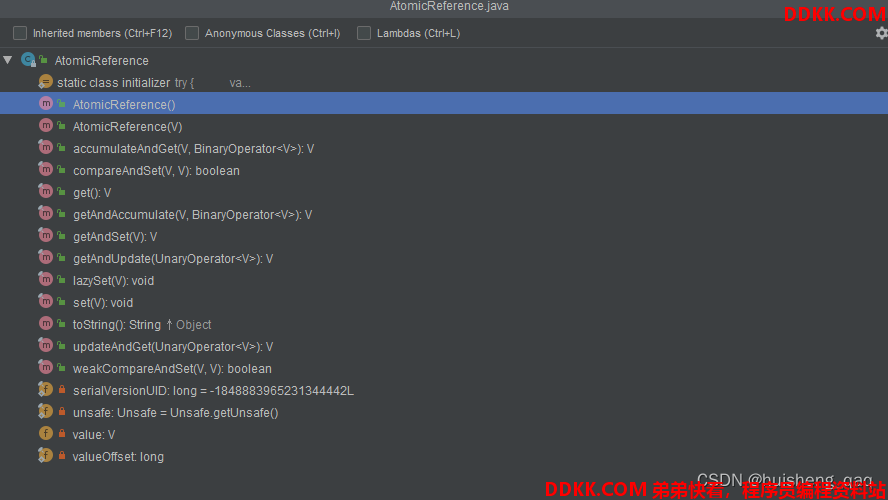Click method icon beside AtomicReference()
888x500 pixels.
coord(45,104)
